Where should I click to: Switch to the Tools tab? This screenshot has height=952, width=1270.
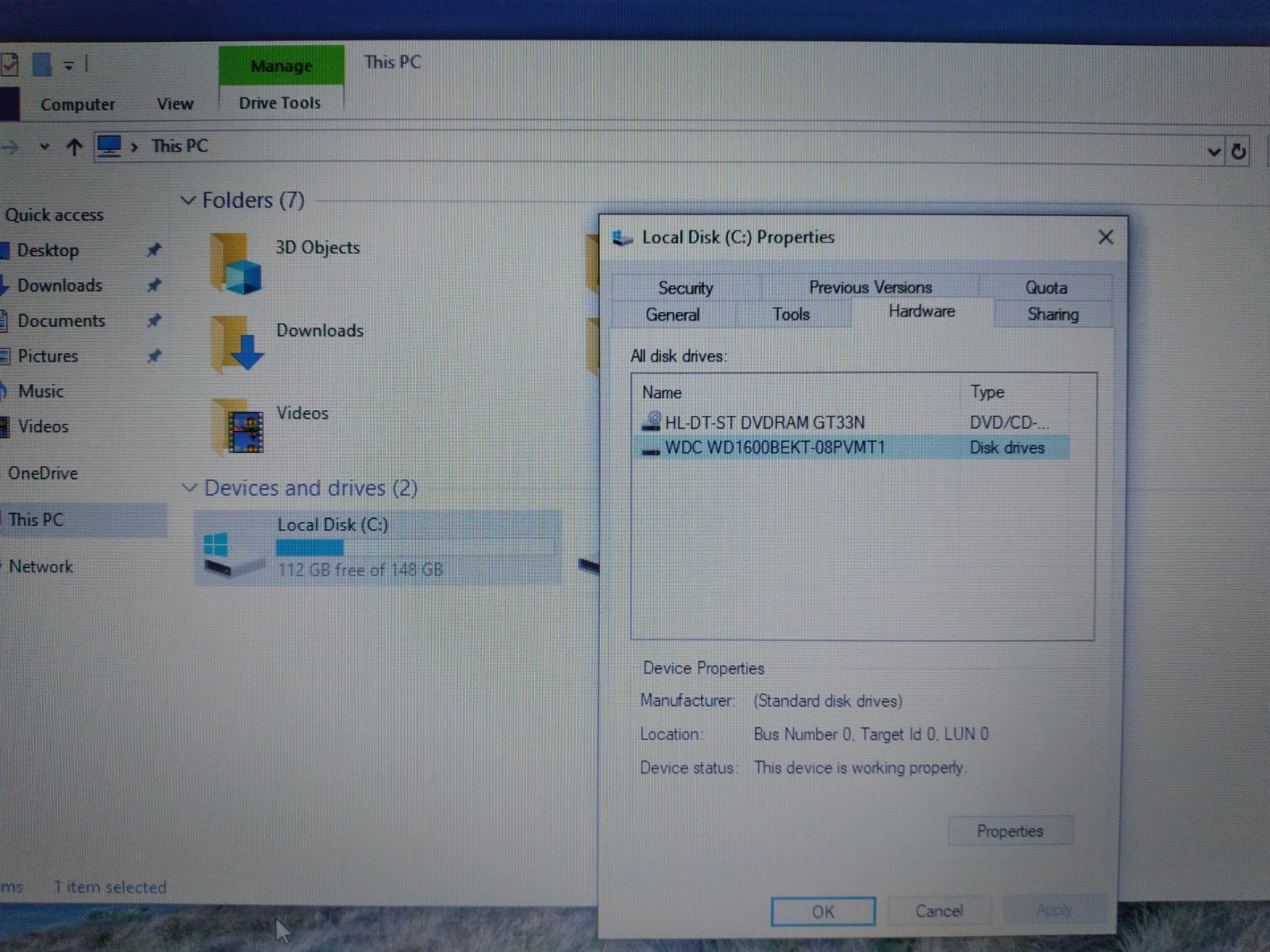coord(791,315)
